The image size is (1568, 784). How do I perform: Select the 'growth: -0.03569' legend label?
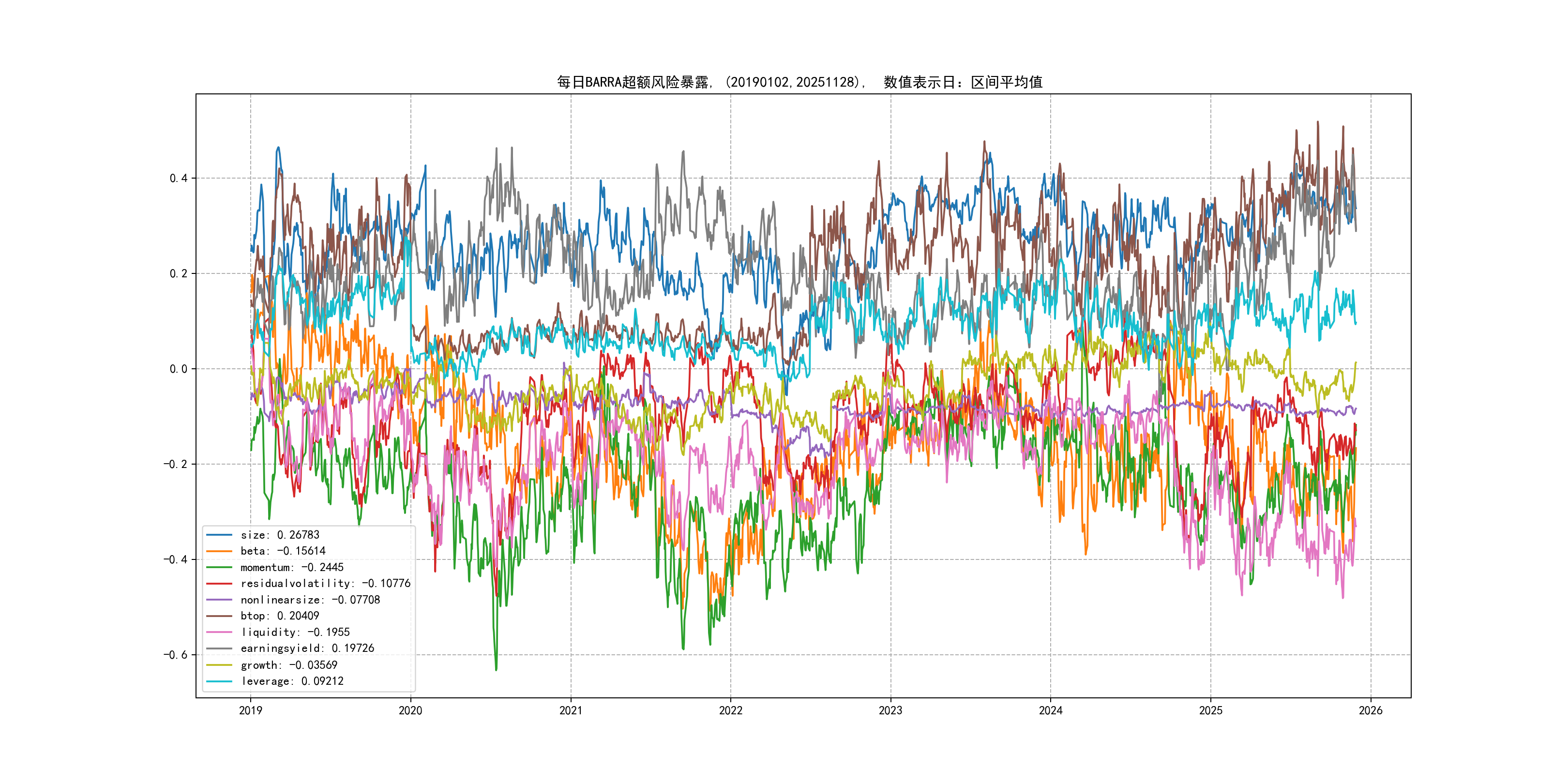tap(288, 664)
